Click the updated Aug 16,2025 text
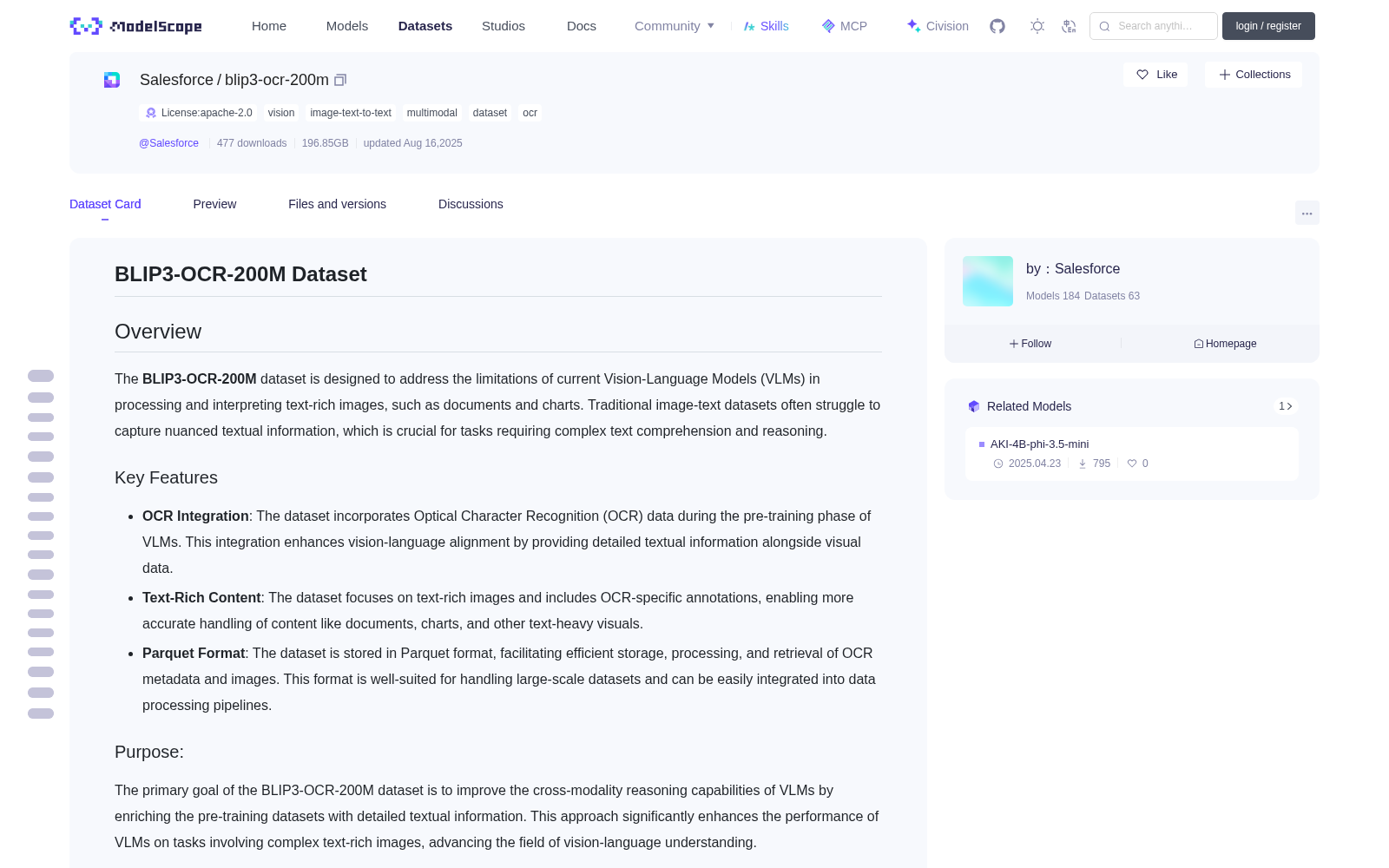Screen dimensions: 1389x868 (x=412, y=143)
